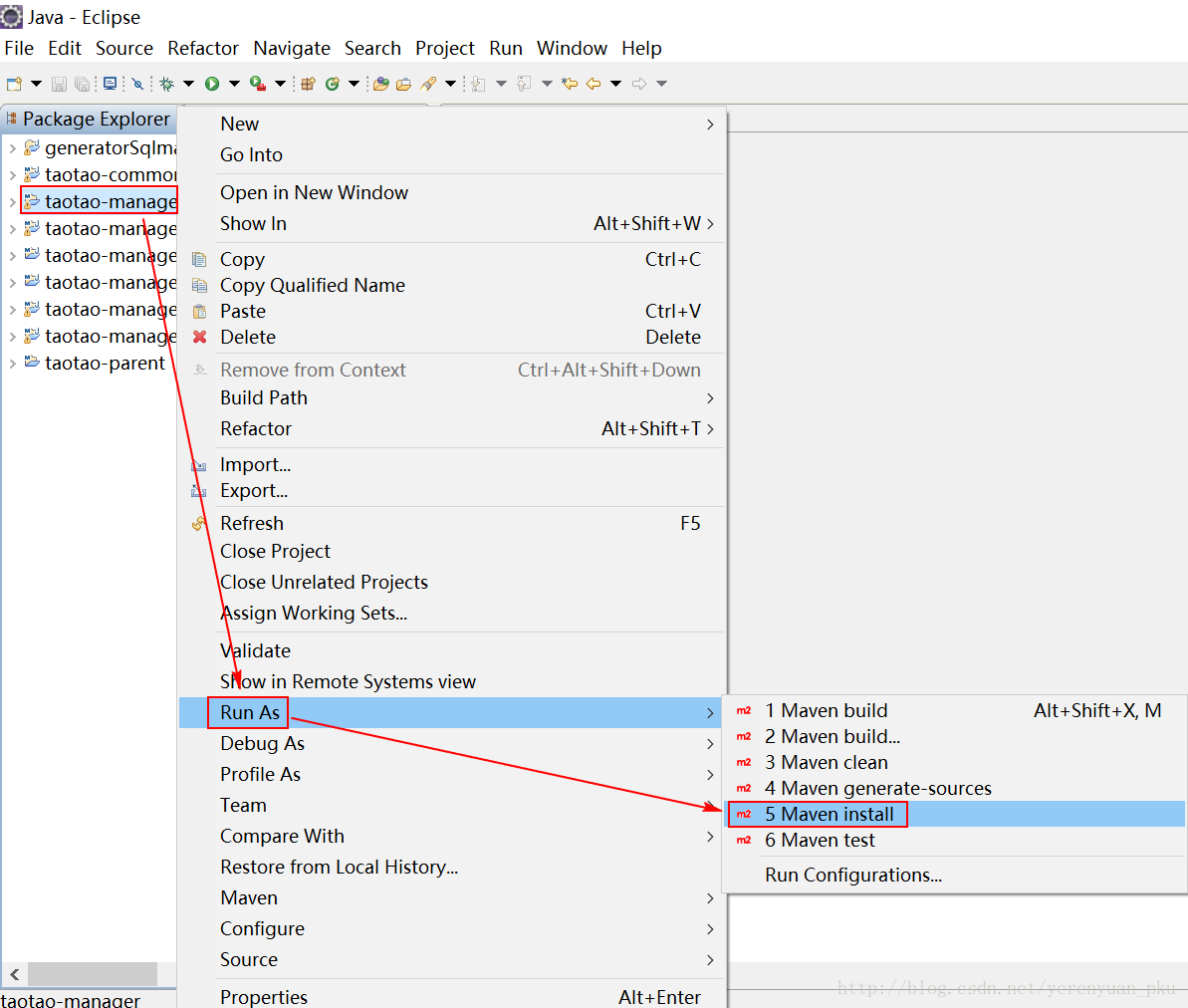Click the Export icon in context menu

(x=199, y=491)
